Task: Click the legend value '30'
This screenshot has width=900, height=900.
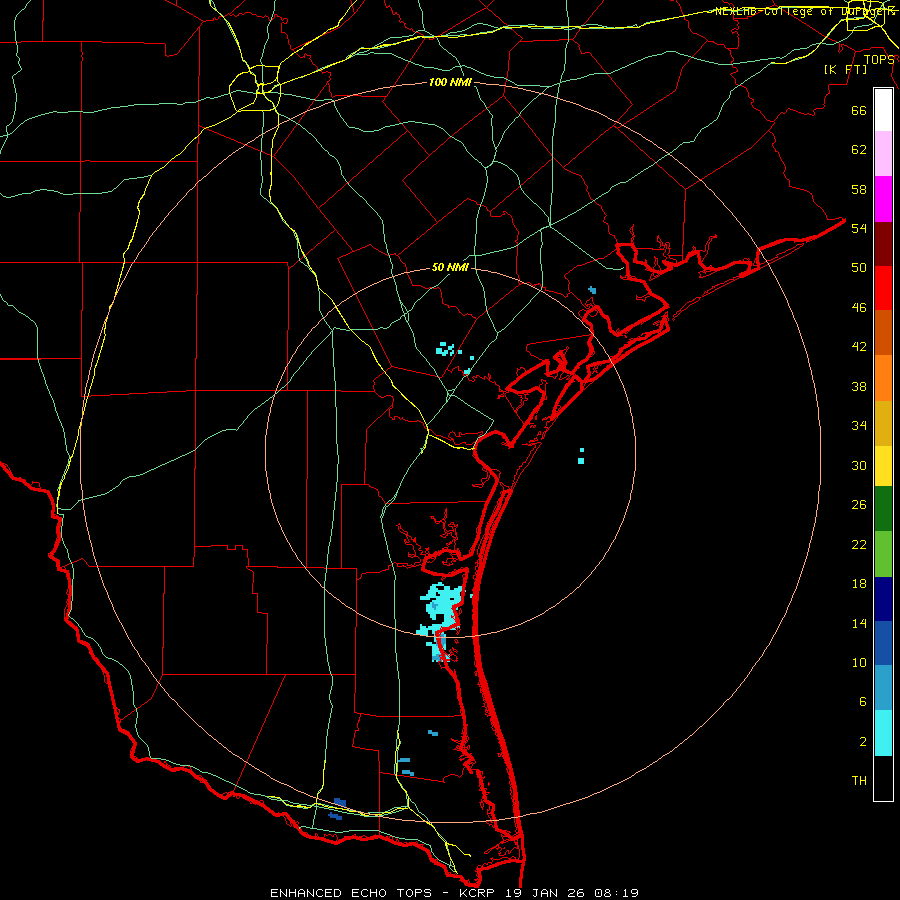Action: pos(859,465)
